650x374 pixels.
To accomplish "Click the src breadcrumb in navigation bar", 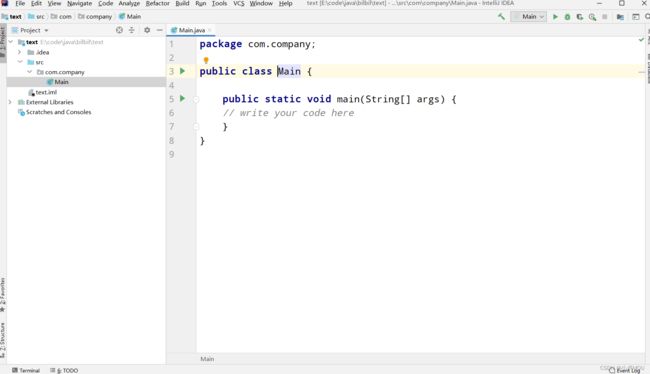I will 36,17.
